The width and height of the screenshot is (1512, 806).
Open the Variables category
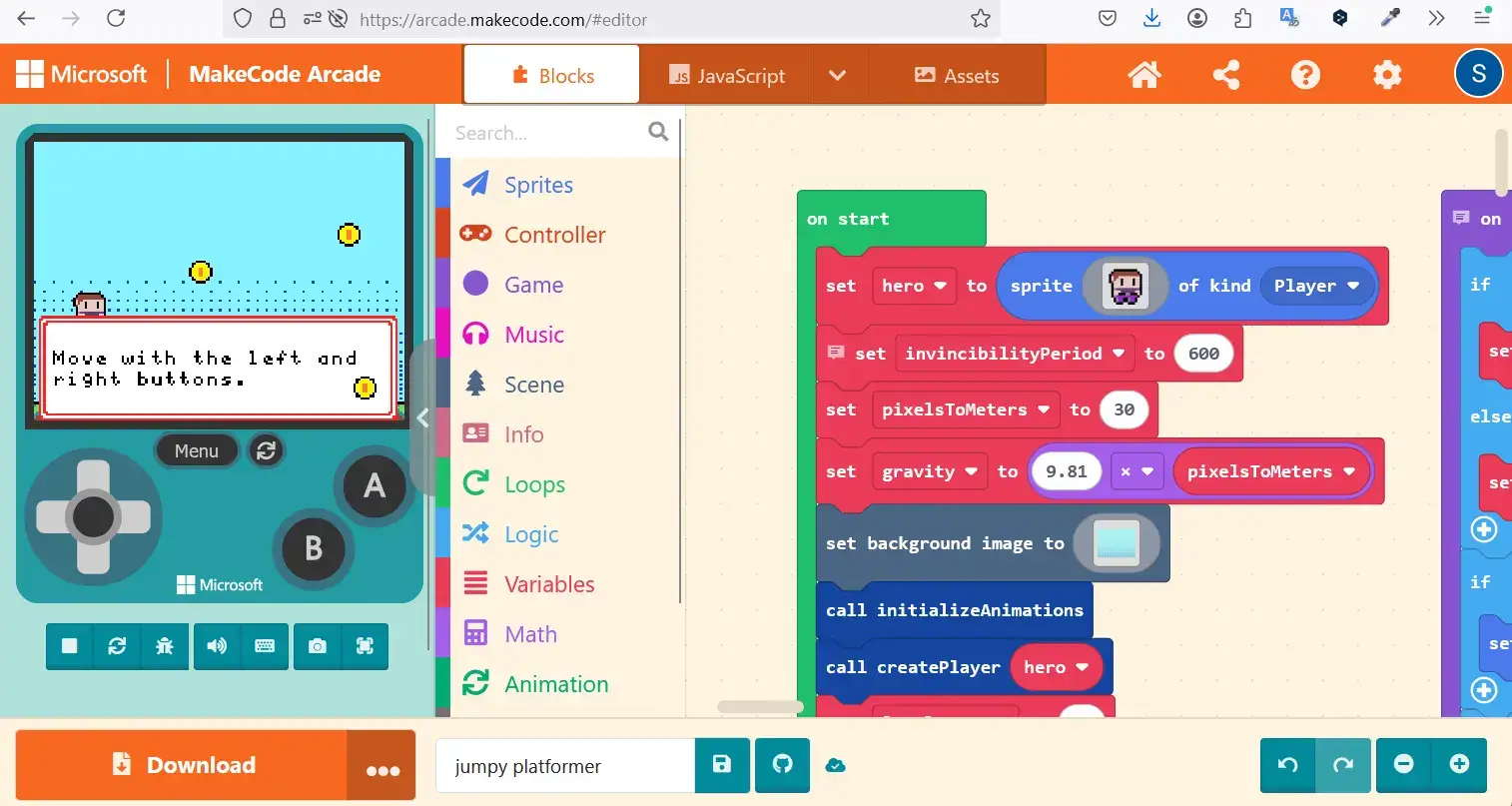coord(559,584)
